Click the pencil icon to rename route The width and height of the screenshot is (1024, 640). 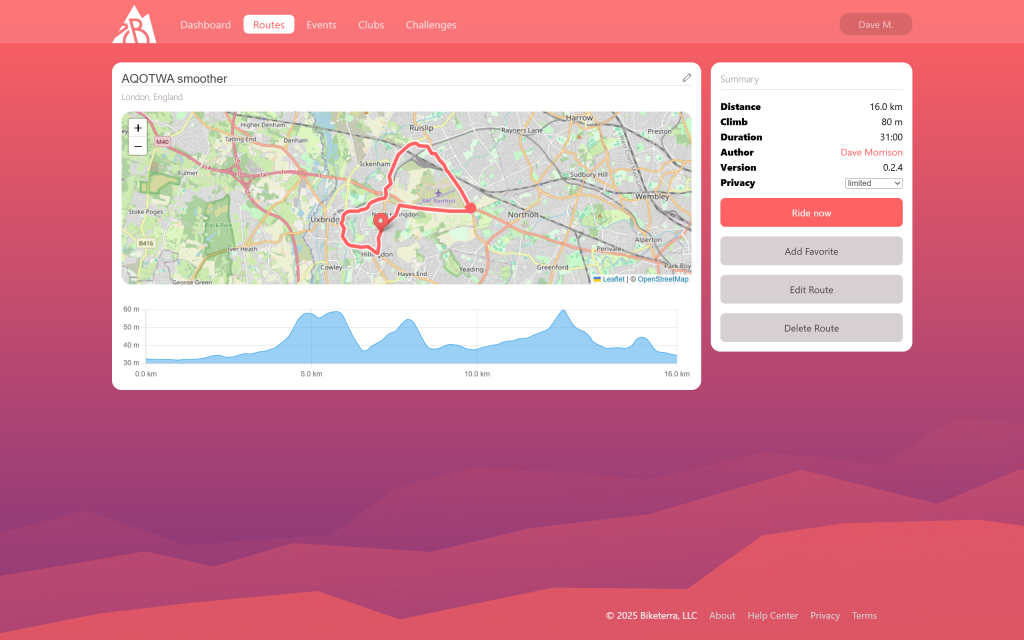(686, 78)
